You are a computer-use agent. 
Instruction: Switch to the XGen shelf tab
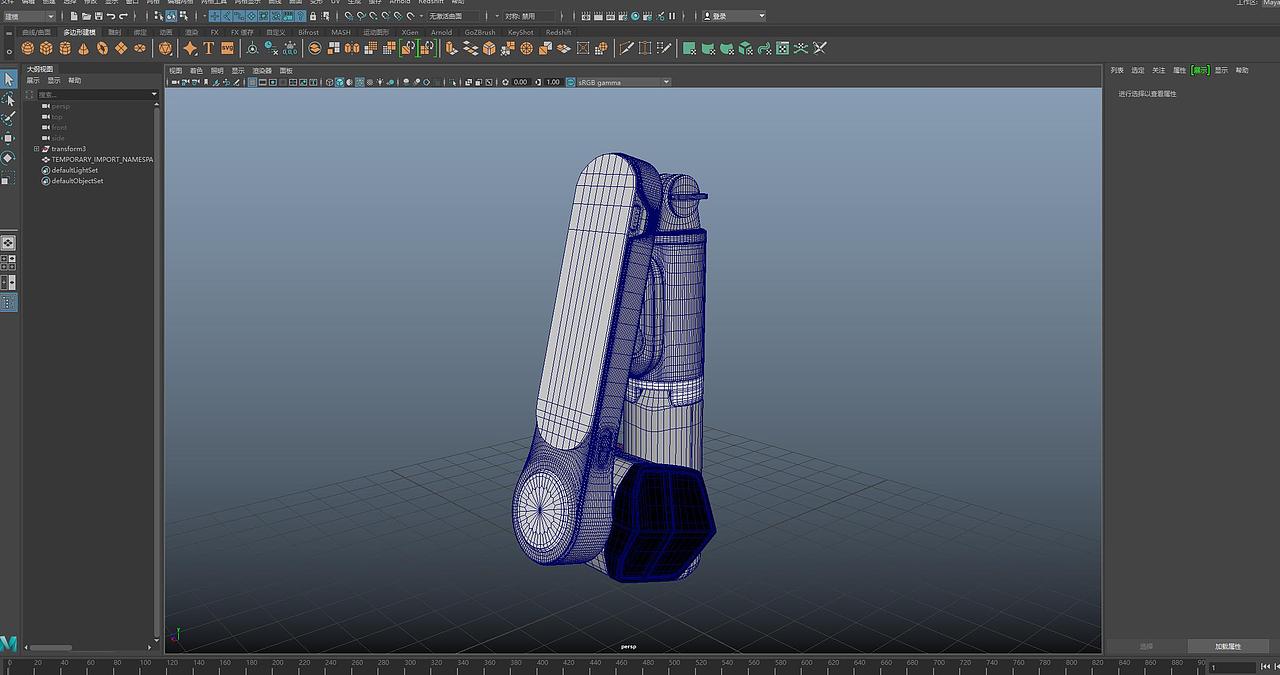(410, 32)
